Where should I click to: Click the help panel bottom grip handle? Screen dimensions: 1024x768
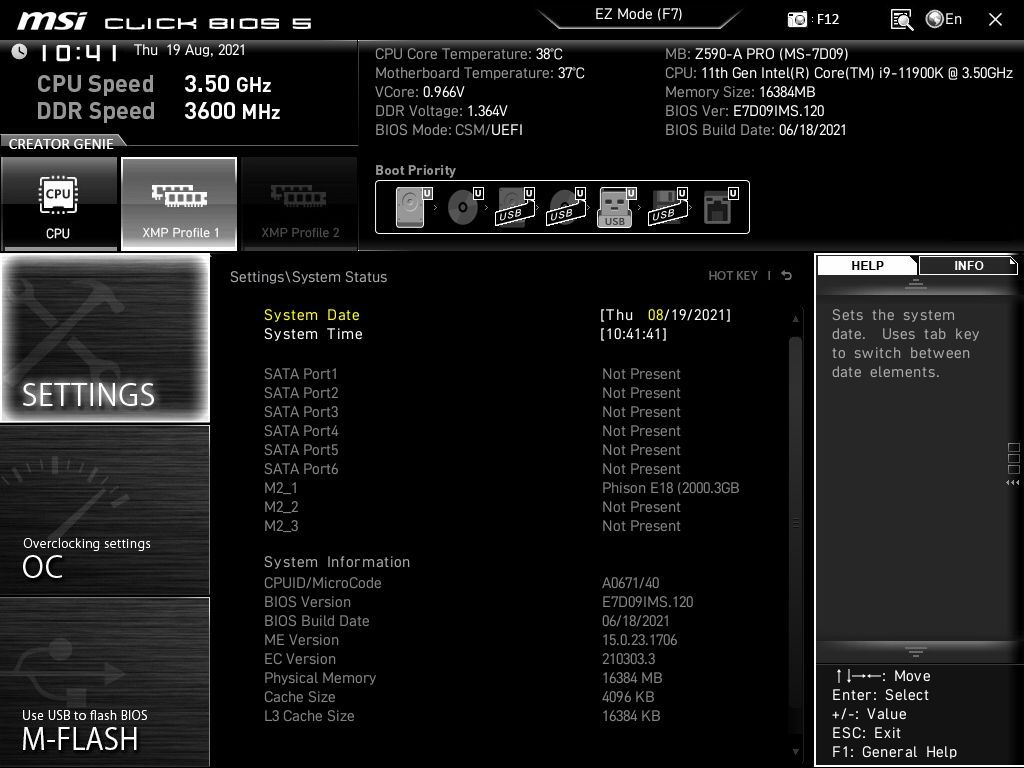(916, 651)
